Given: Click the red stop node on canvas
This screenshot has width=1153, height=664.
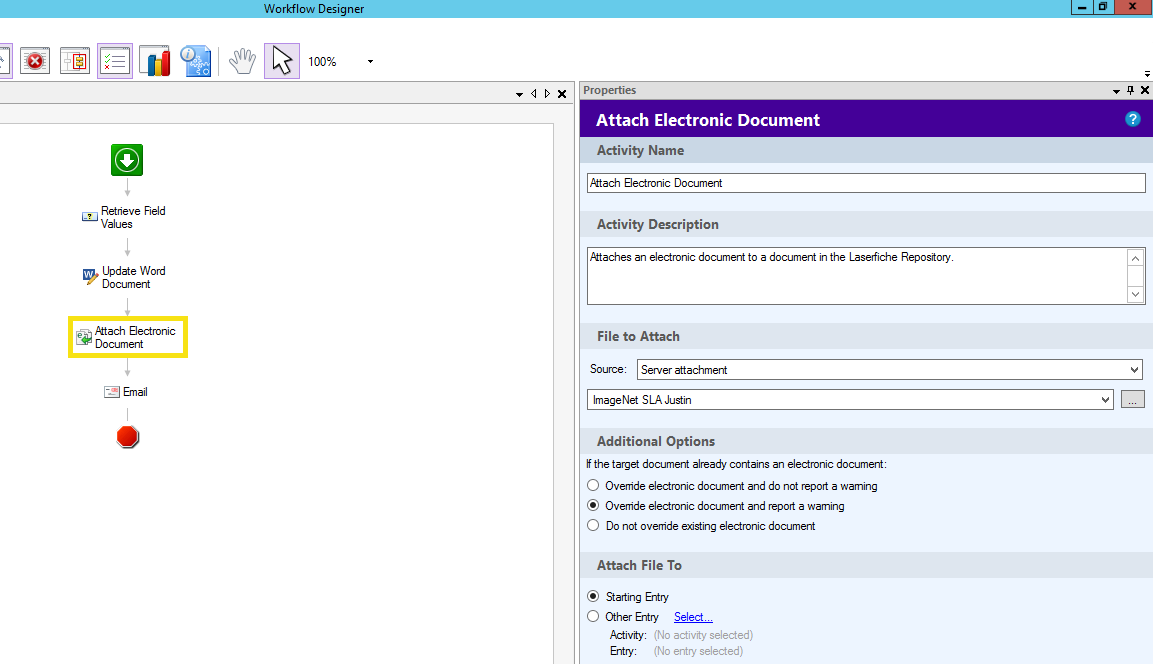Looking at the screenshot, I should (x=127, y=437).
